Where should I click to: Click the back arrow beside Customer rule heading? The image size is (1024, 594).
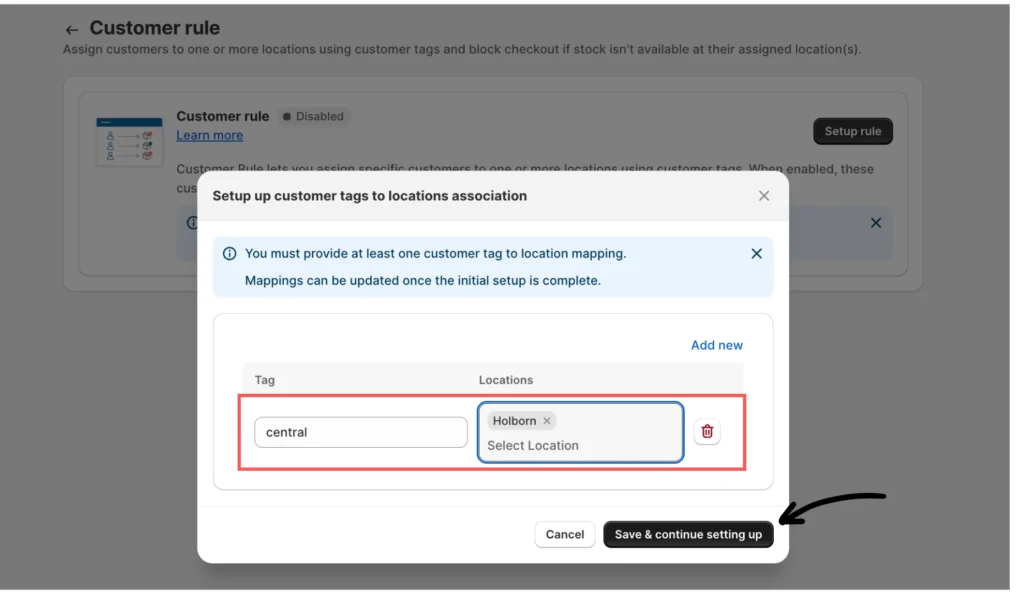(x=71, y=30)
